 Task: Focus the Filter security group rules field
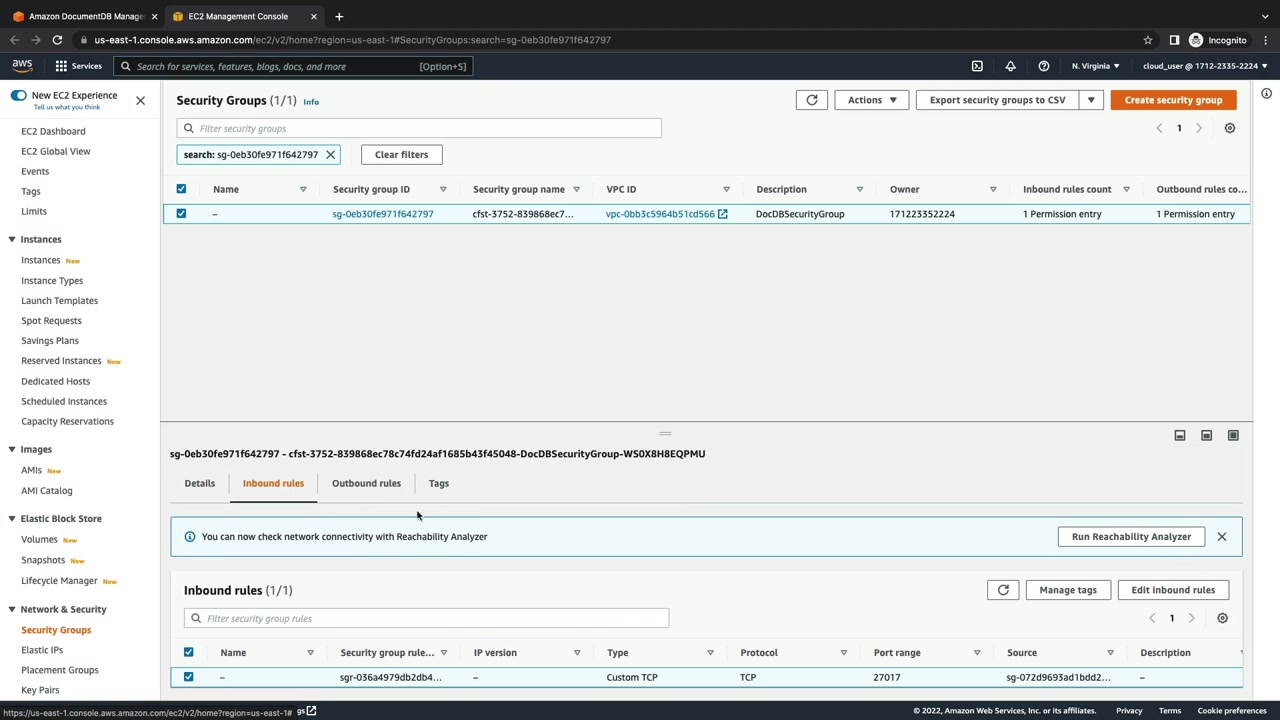[426, 618]
